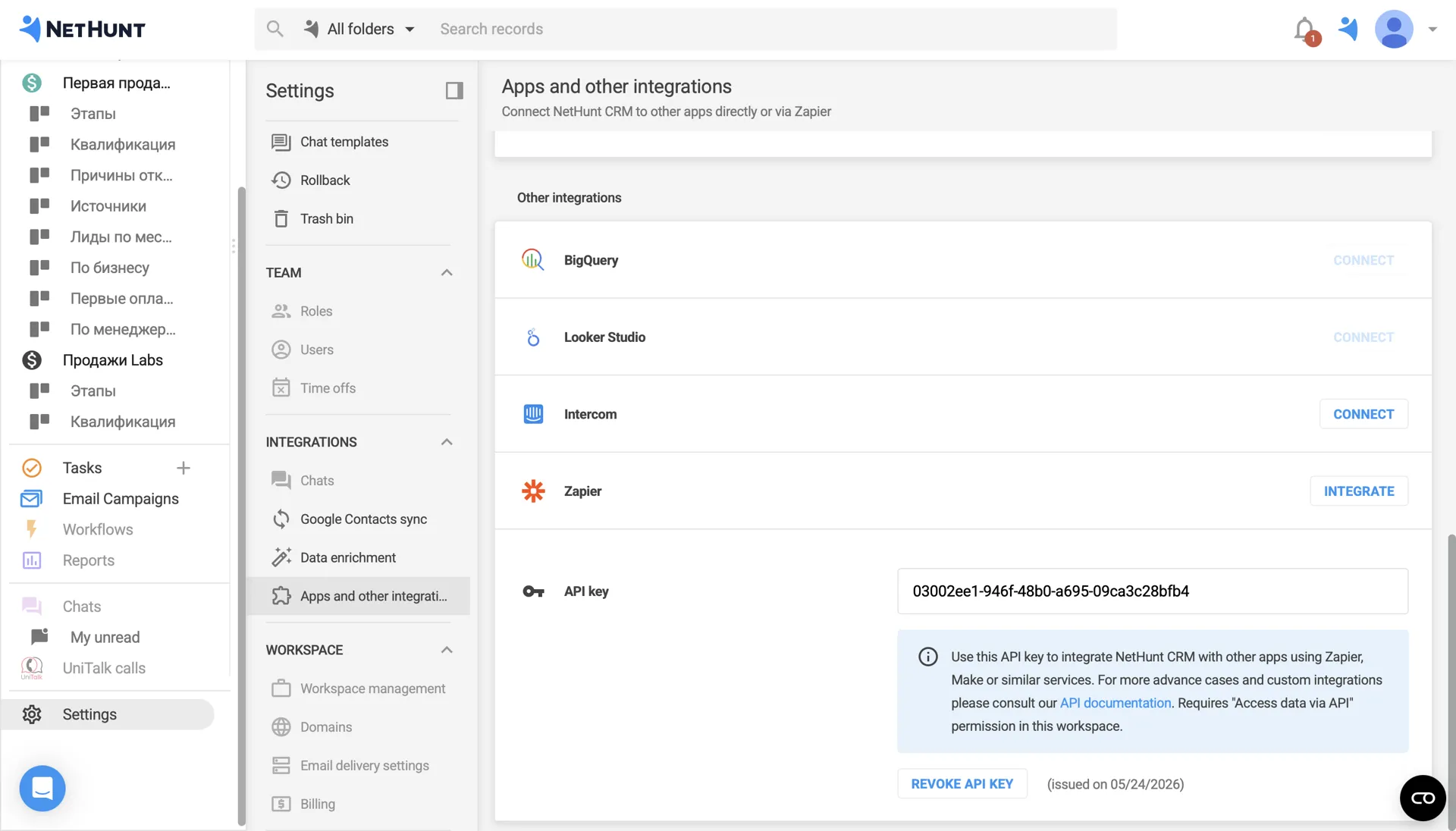This screenshot has width=1456, height=831.
Task: Open UniTalk calls
Action: [x=104, y=668]
